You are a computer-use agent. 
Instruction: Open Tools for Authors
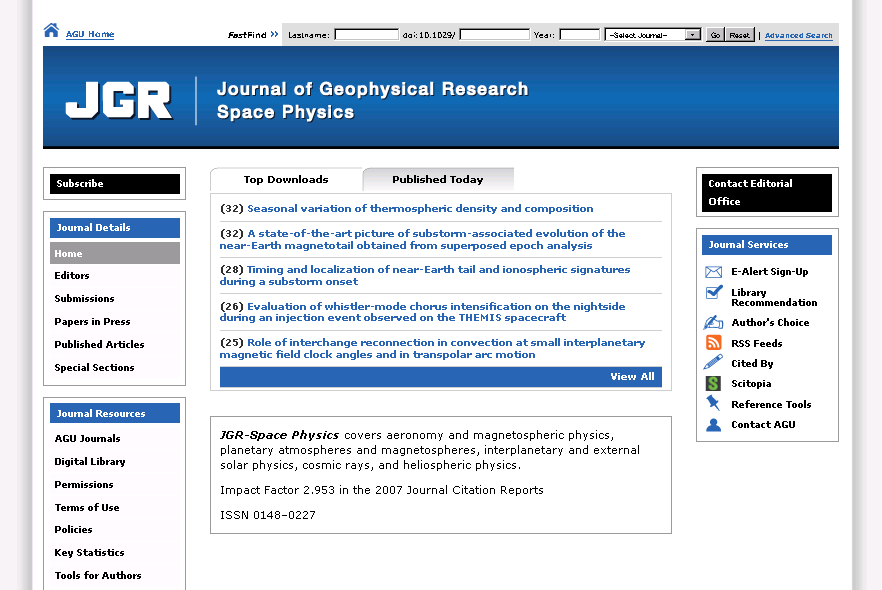[x=97, y=575]
